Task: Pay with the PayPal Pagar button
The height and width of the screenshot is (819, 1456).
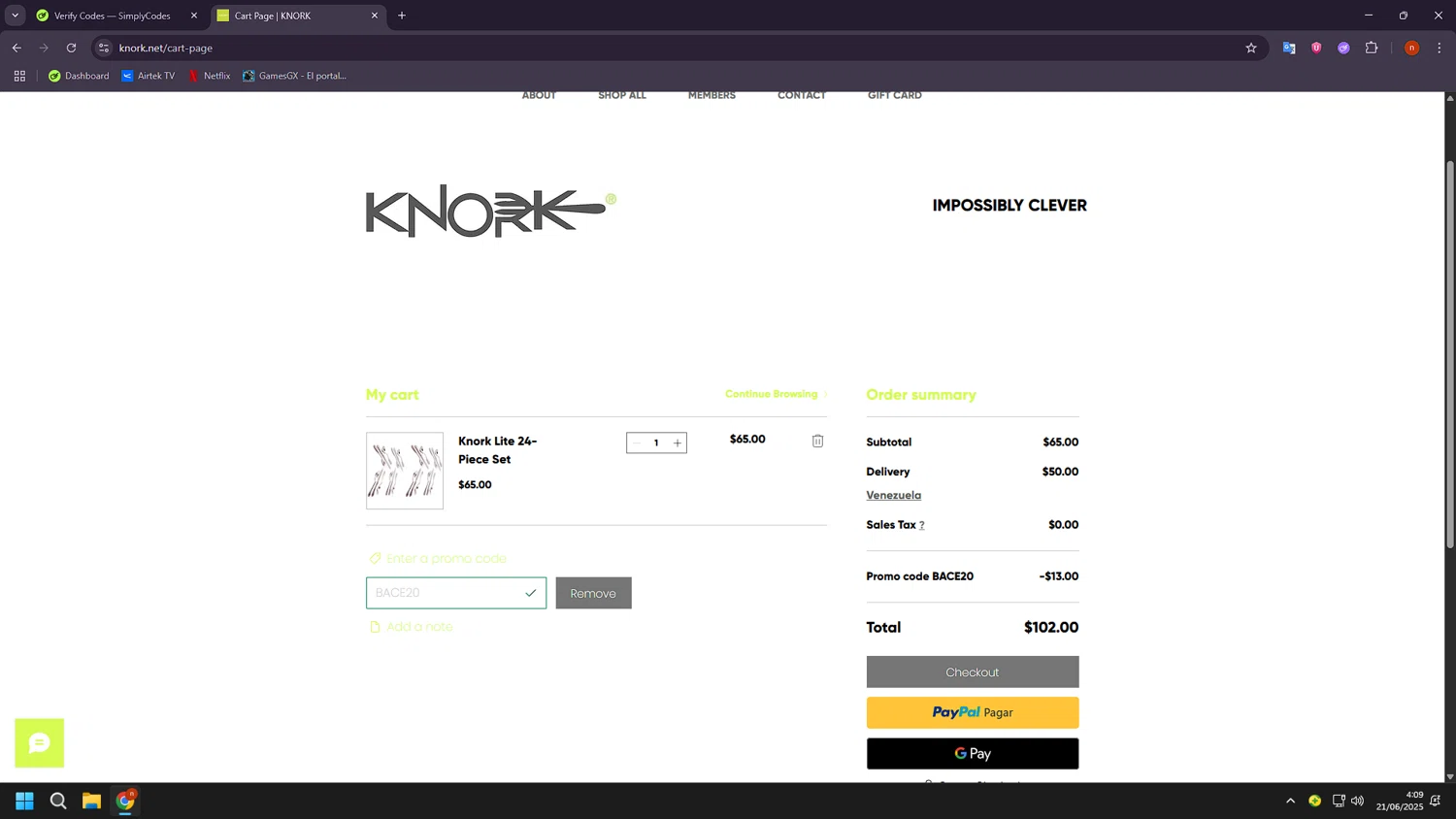Action: 973,712
